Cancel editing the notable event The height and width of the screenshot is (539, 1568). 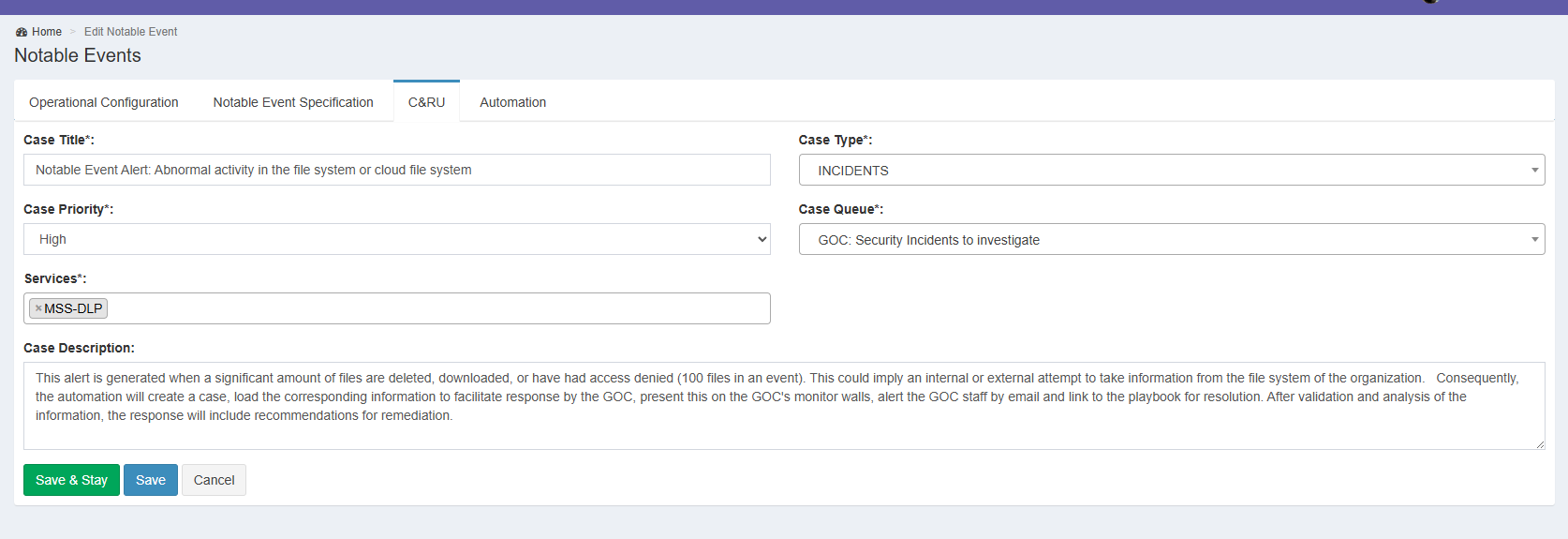pos(214,480)
